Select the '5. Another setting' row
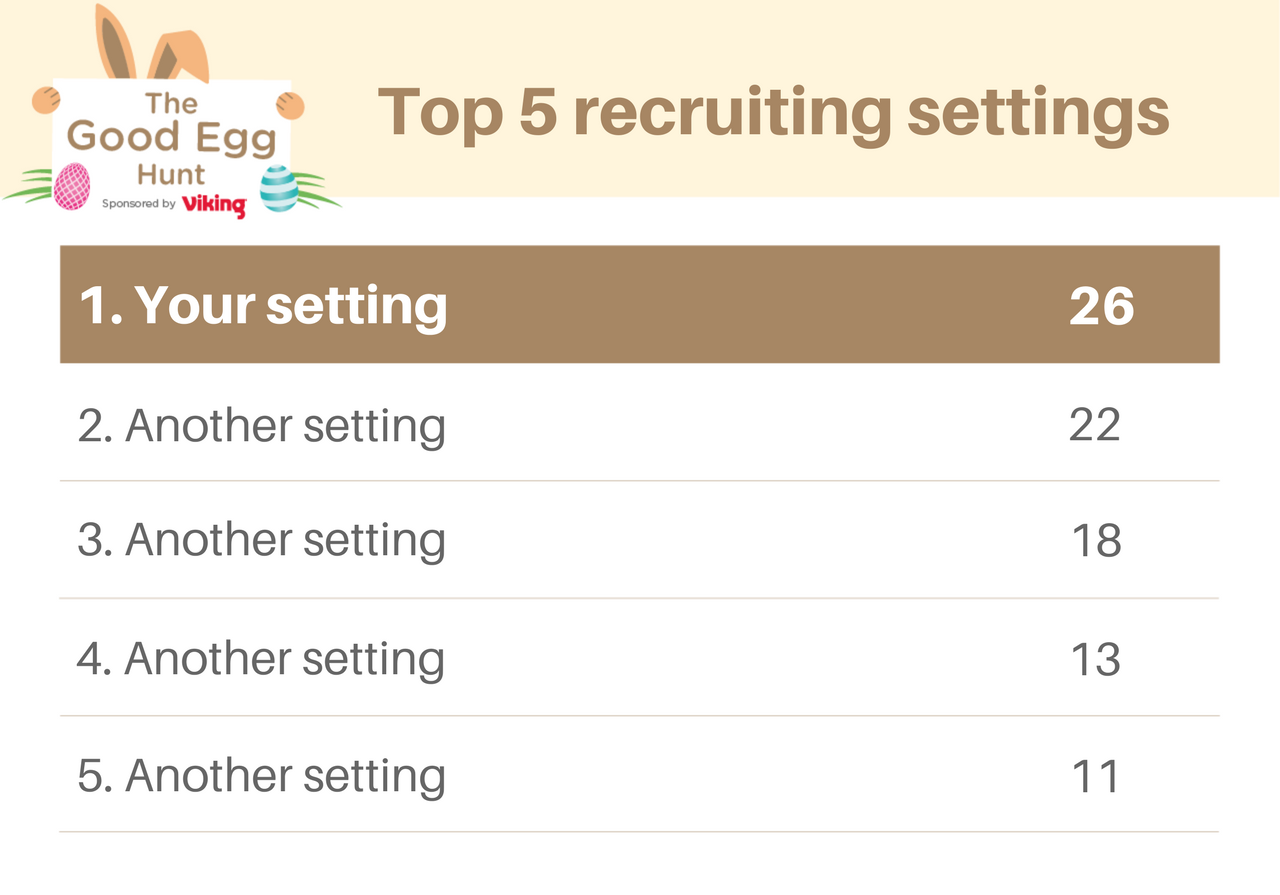The image size is (1280, 895). click(640, 775)
